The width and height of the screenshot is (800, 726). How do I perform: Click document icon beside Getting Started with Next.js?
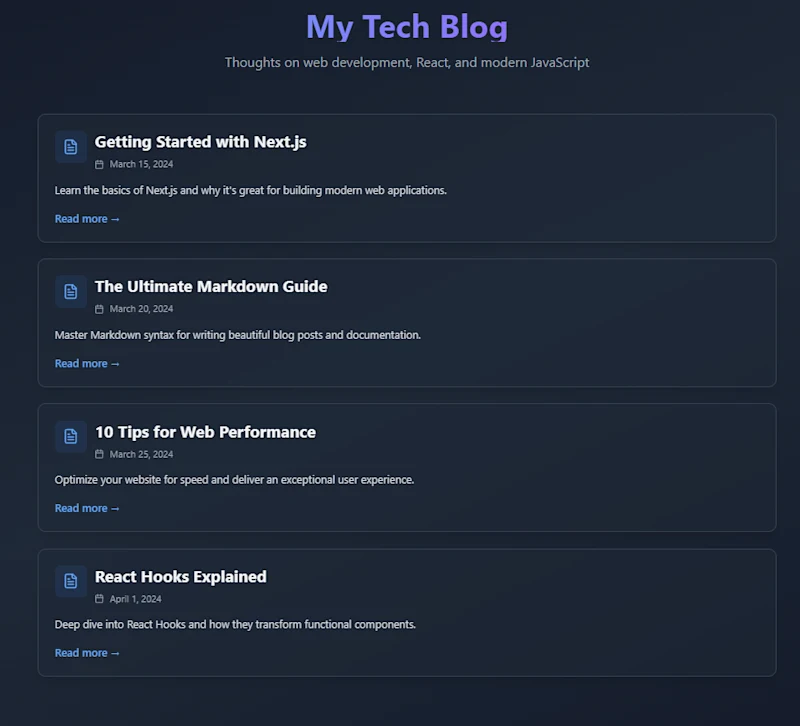tap(71, 147)
